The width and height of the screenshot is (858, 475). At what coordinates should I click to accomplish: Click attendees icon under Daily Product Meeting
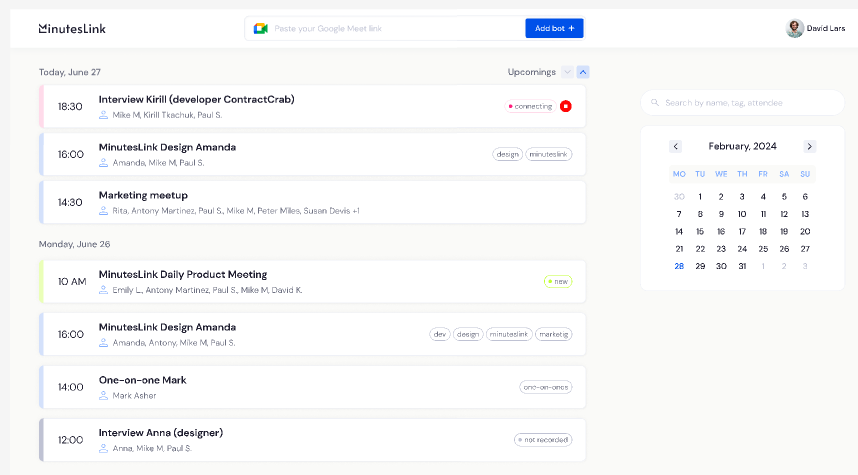click(x=103, y=290)
